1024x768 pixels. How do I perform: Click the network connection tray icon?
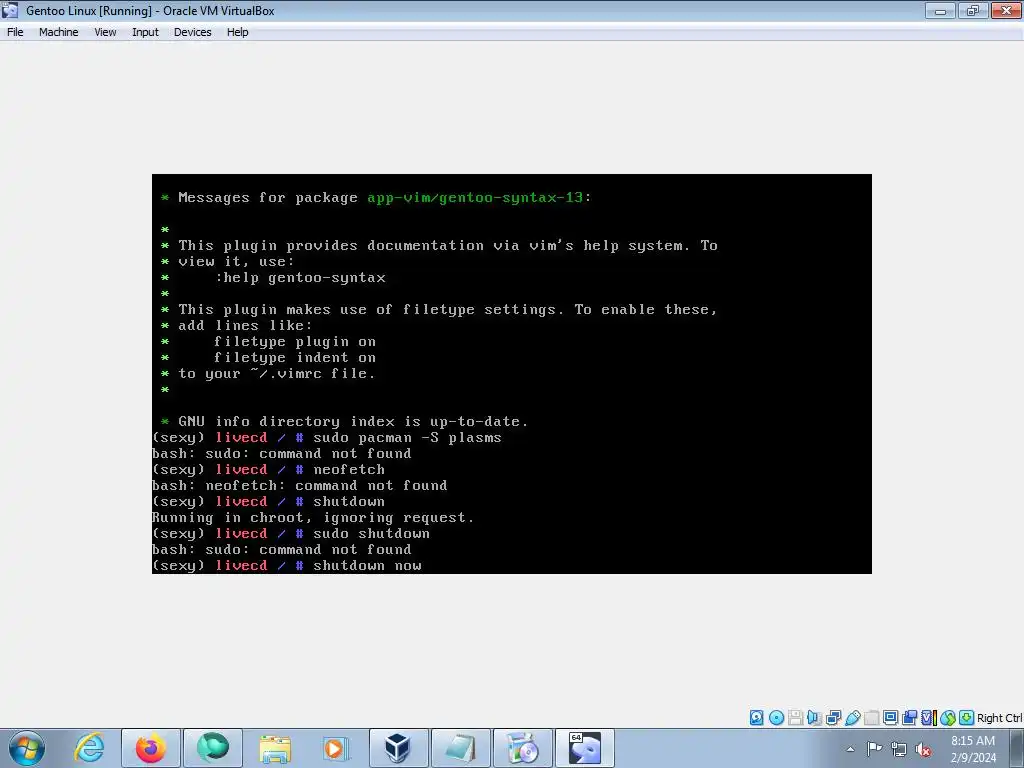[899, 749]
